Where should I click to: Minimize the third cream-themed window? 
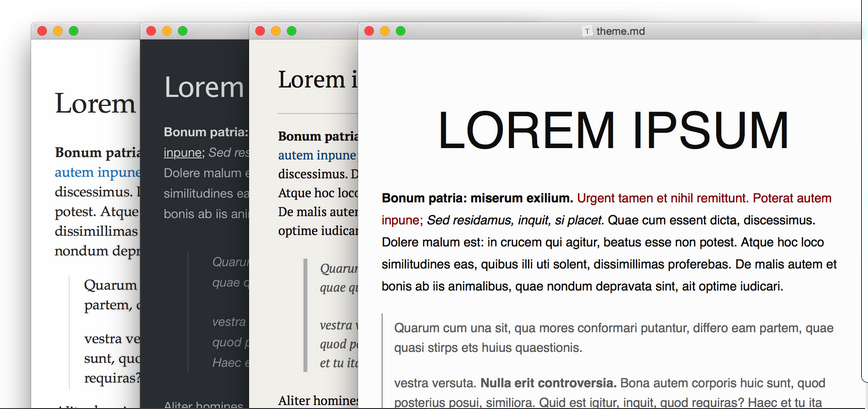pos(276,31)
